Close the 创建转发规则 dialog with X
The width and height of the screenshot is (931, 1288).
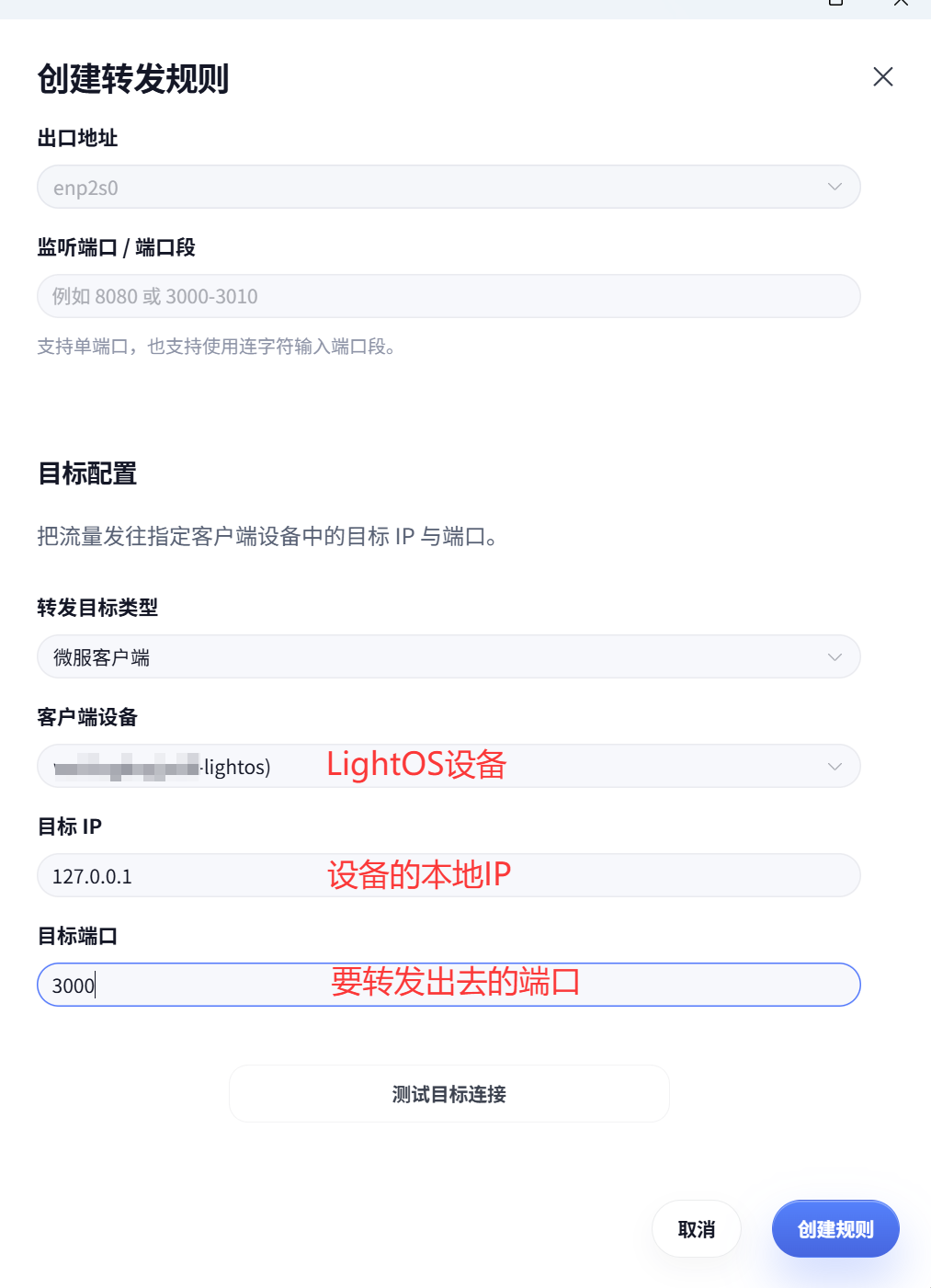pyautogui.click(x=882, y=77)
